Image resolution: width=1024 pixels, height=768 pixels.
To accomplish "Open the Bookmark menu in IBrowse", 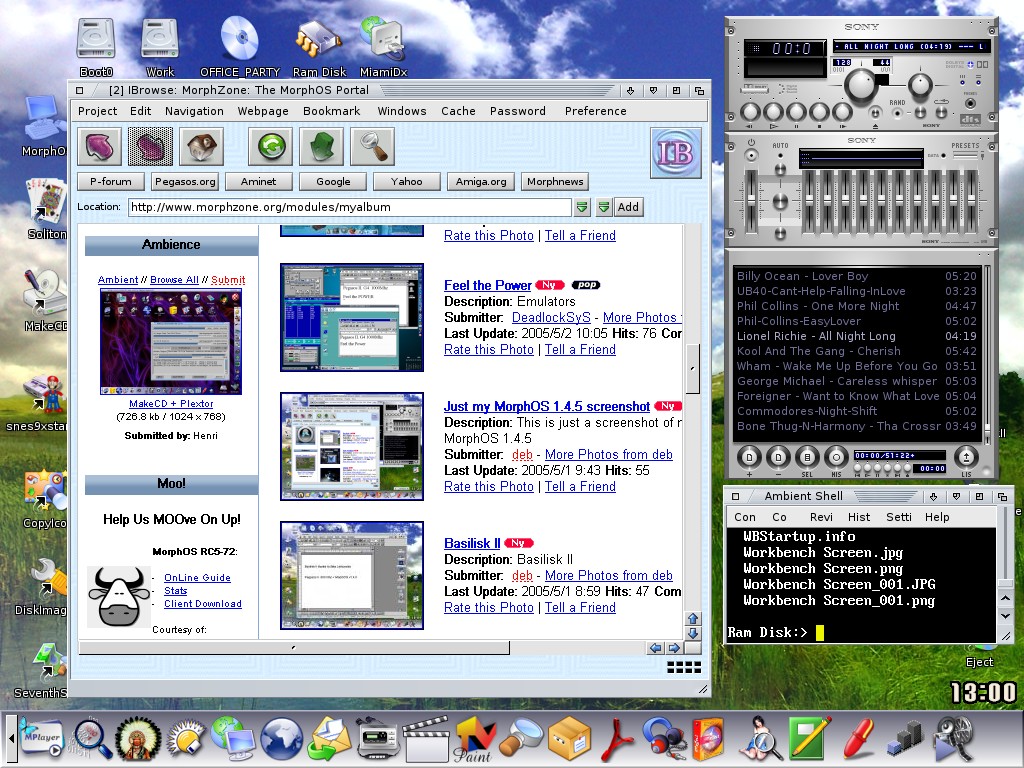I will [331, 111].
